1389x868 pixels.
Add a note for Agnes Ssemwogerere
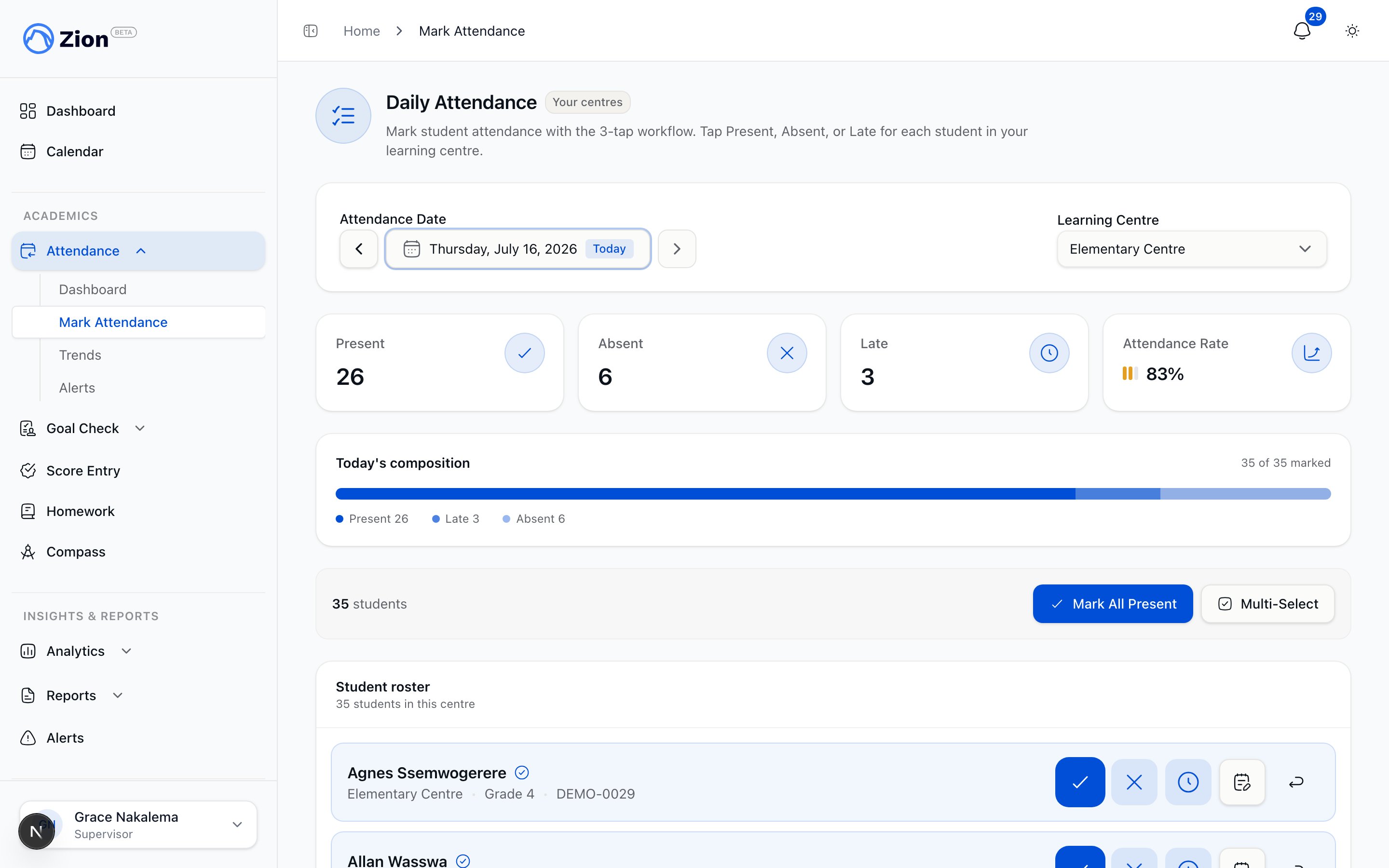[x=1242, y=783]
